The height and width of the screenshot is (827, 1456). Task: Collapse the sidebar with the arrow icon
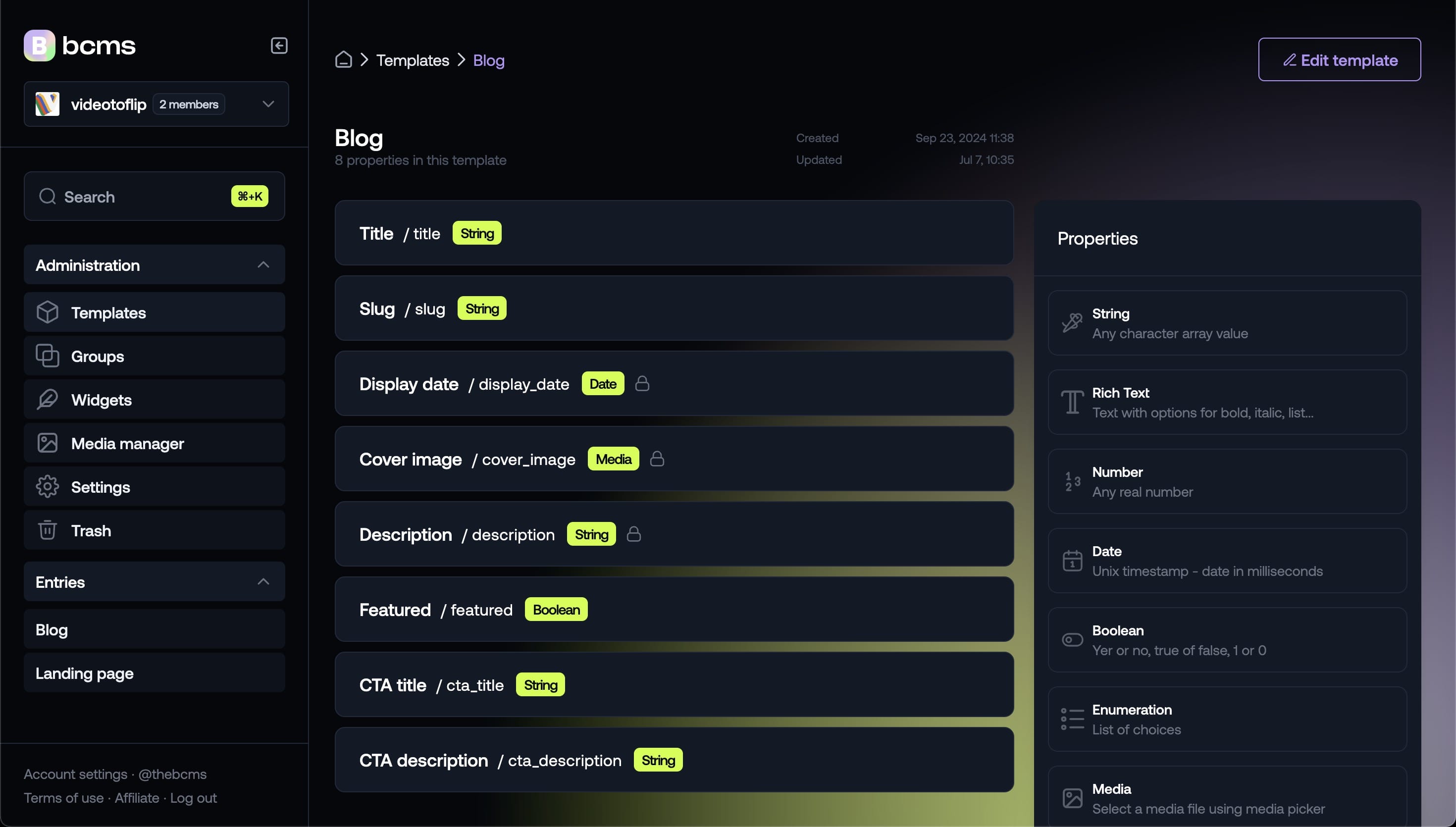[278, 46]
